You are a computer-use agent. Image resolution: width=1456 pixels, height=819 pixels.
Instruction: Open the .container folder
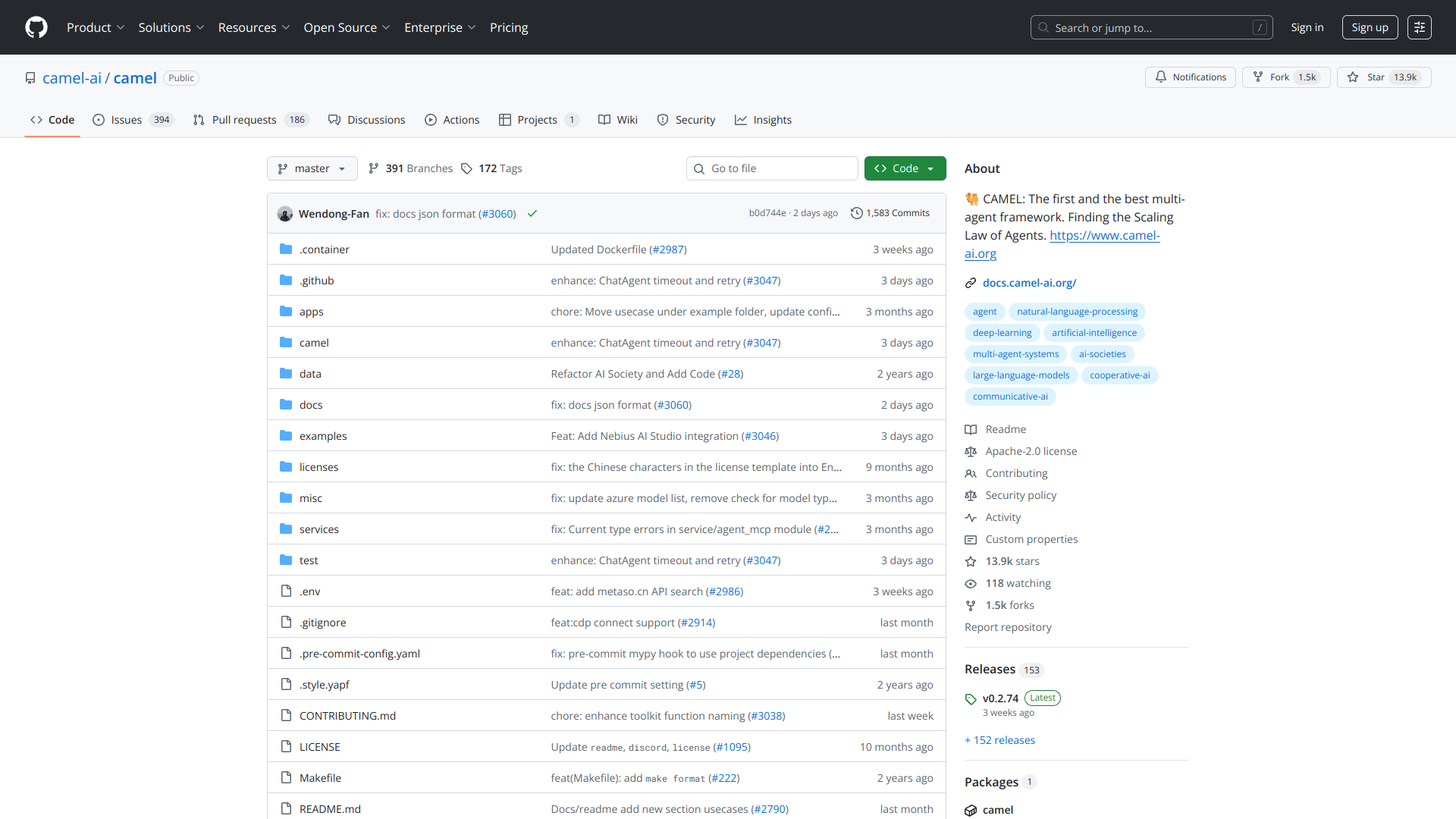[x=324, y=249]
